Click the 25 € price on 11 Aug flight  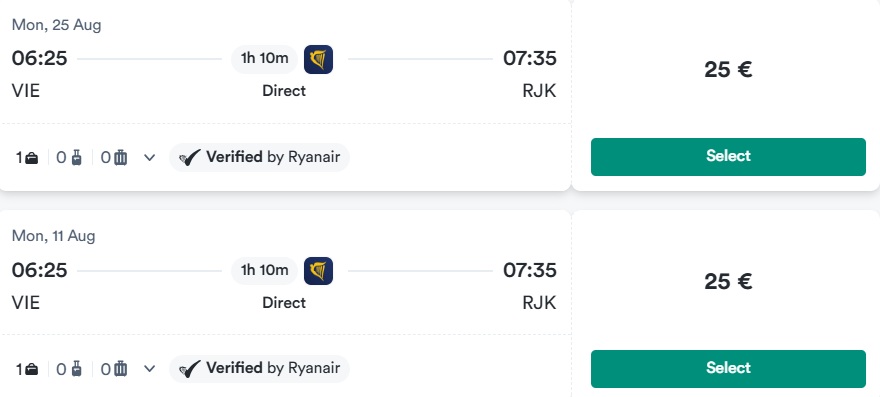[728, 281]
